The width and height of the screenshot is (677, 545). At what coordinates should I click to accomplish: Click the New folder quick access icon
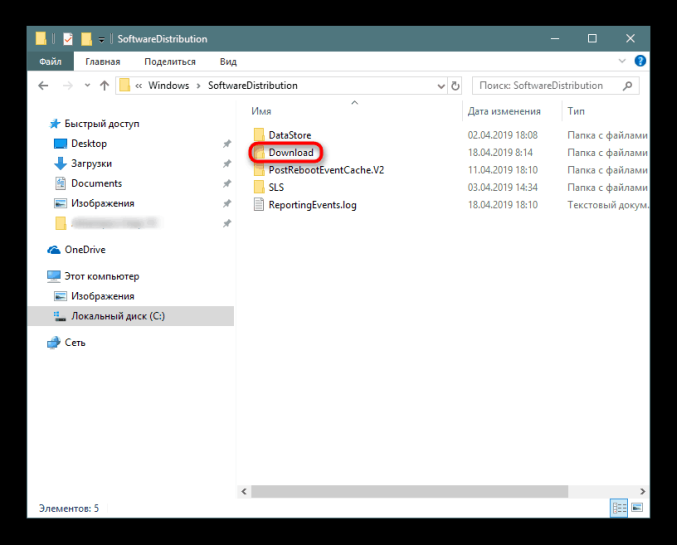[x=86, y=39]
